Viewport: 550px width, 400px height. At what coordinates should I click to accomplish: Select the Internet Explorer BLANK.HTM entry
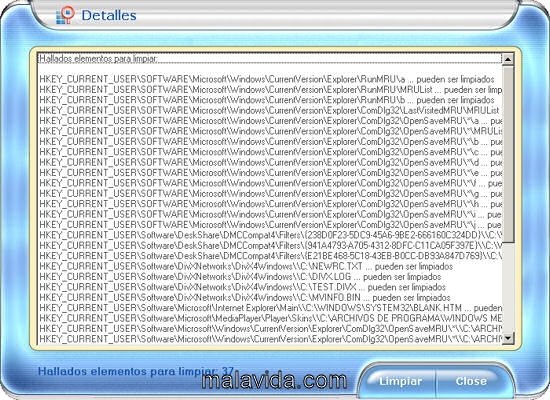[270, 308]
